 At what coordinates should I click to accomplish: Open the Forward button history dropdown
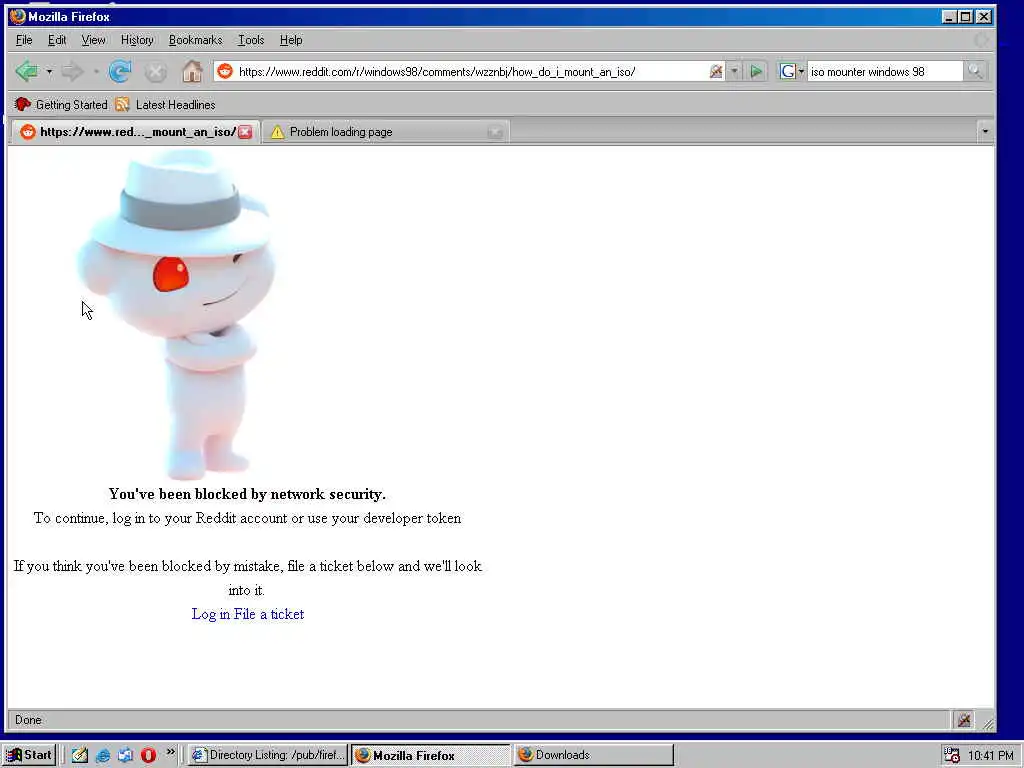(96, 71)
